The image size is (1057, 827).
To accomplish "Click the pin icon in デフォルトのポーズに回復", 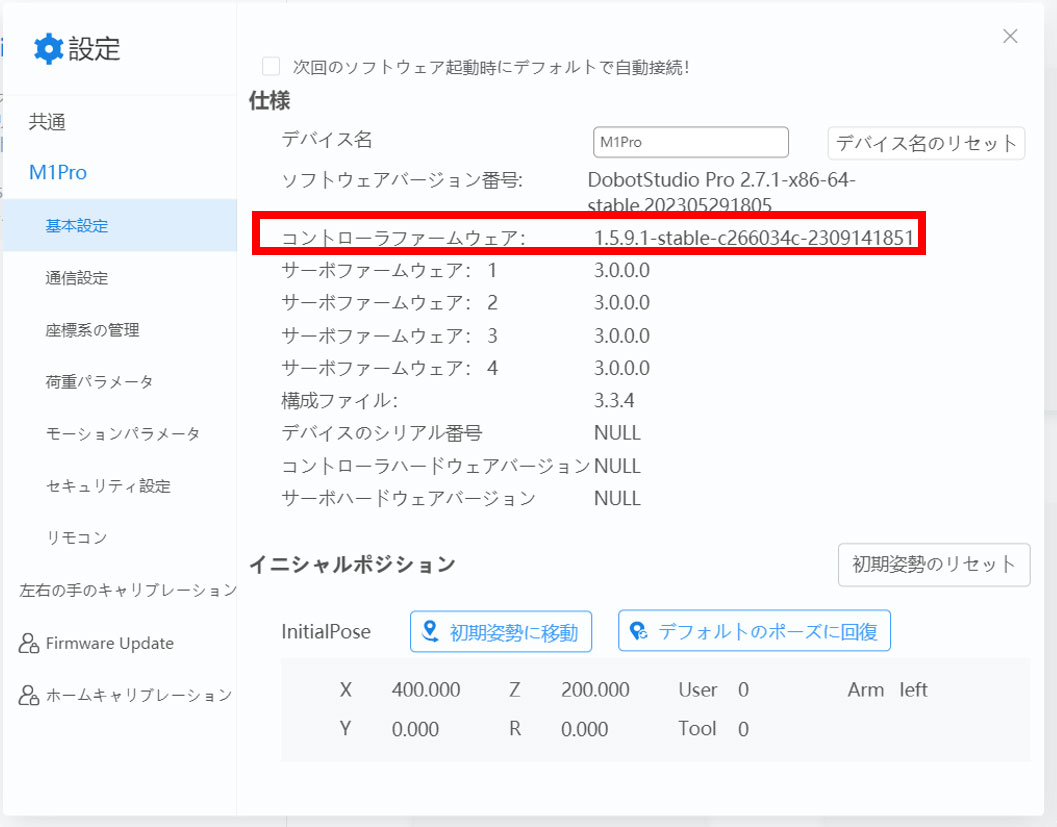I will click(637, 631).
